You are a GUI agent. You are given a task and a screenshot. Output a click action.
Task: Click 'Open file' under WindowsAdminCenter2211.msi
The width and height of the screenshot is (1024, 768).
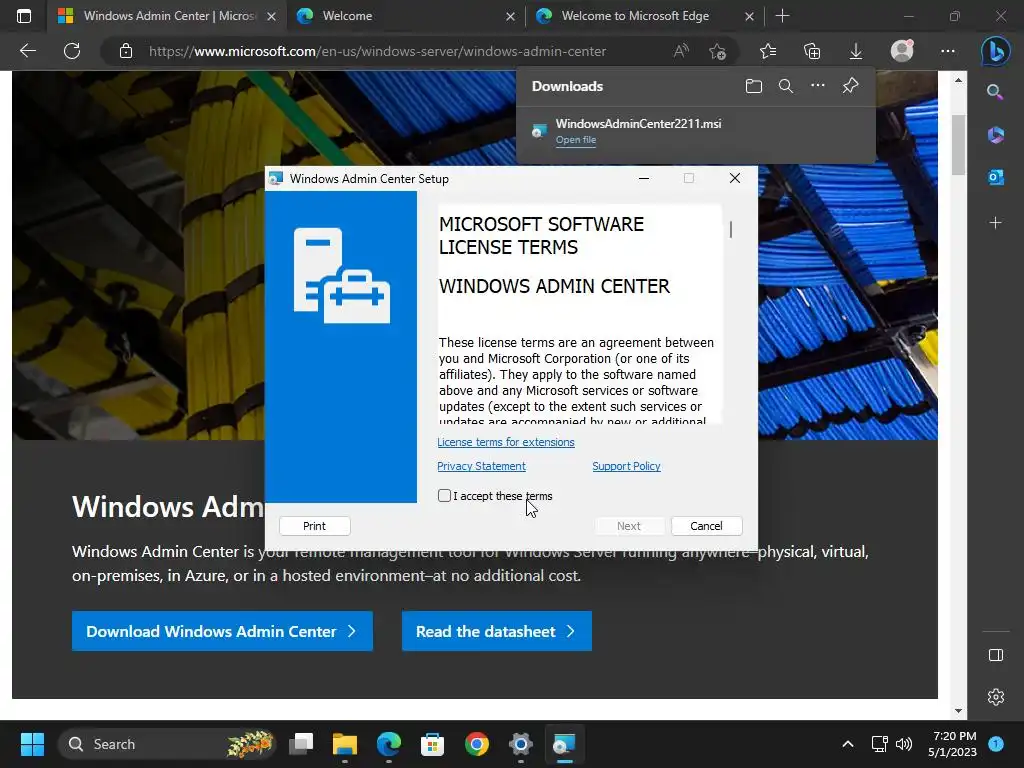pyautogui.click(x=575, y=140)
